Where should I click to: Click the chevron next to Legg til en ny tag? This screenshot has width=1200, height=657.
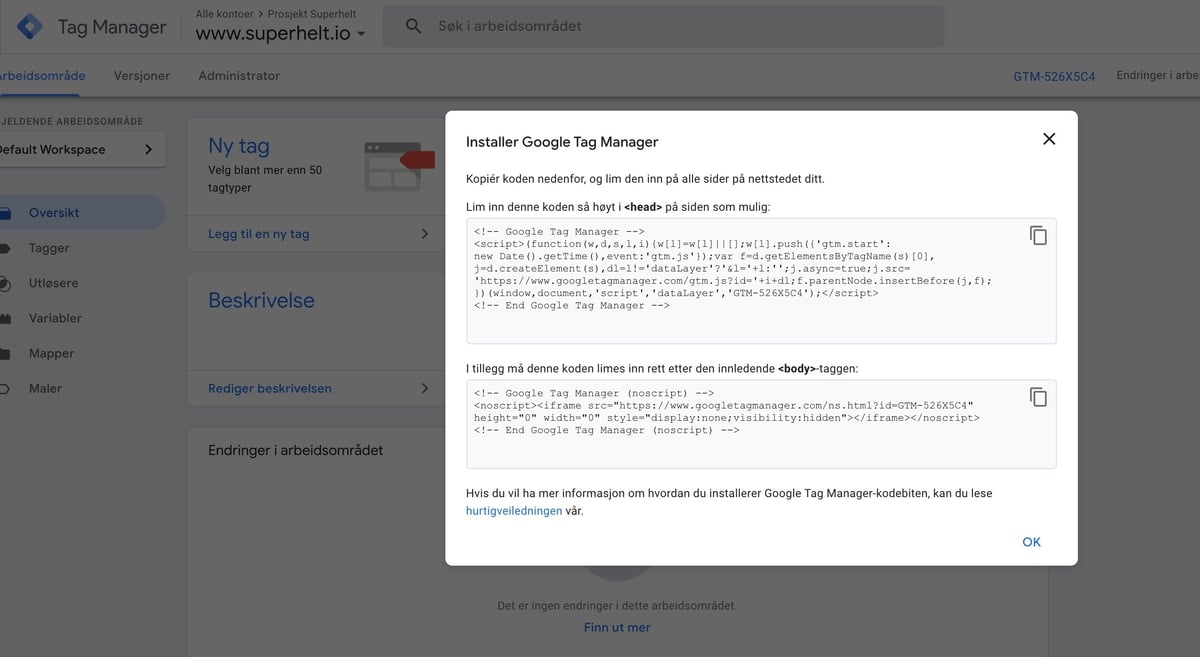pyautogui.click(x=424, y=234)
